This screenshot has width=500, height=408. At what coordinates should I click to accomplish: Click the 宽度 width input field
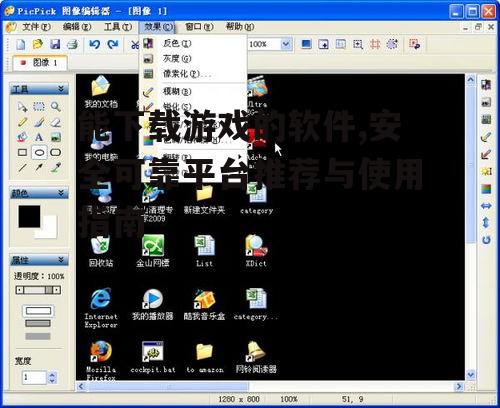click(35, 378)
